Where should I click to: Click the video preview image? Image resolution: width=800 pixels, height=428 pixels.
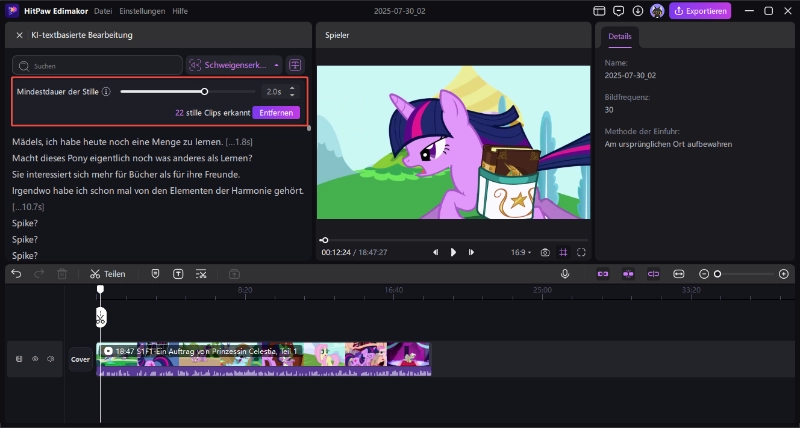tap(454, 142)
